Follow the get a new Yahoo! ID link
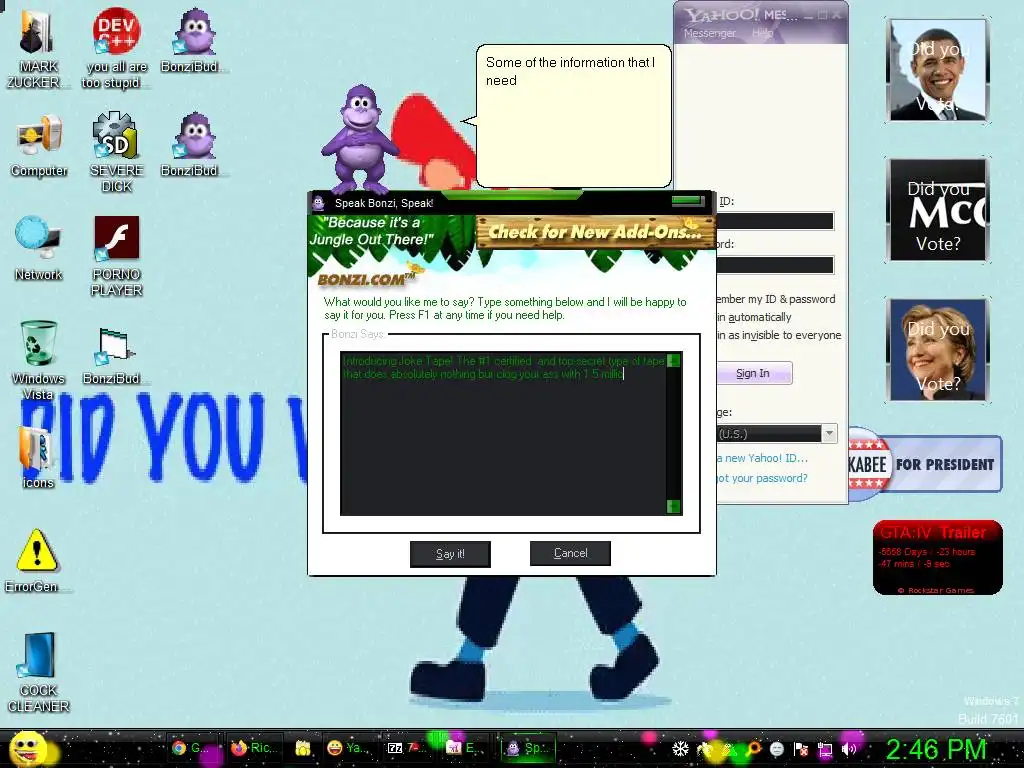This screenshot has height=768, width=1024. point(763,458)
